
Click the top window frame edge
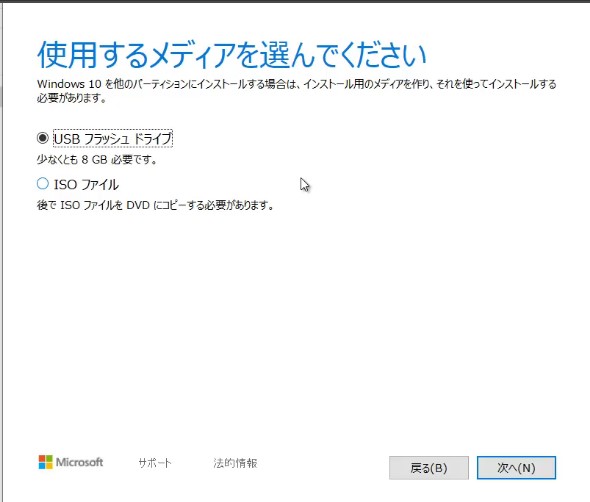pyautogui.click(x=295, y=1)
